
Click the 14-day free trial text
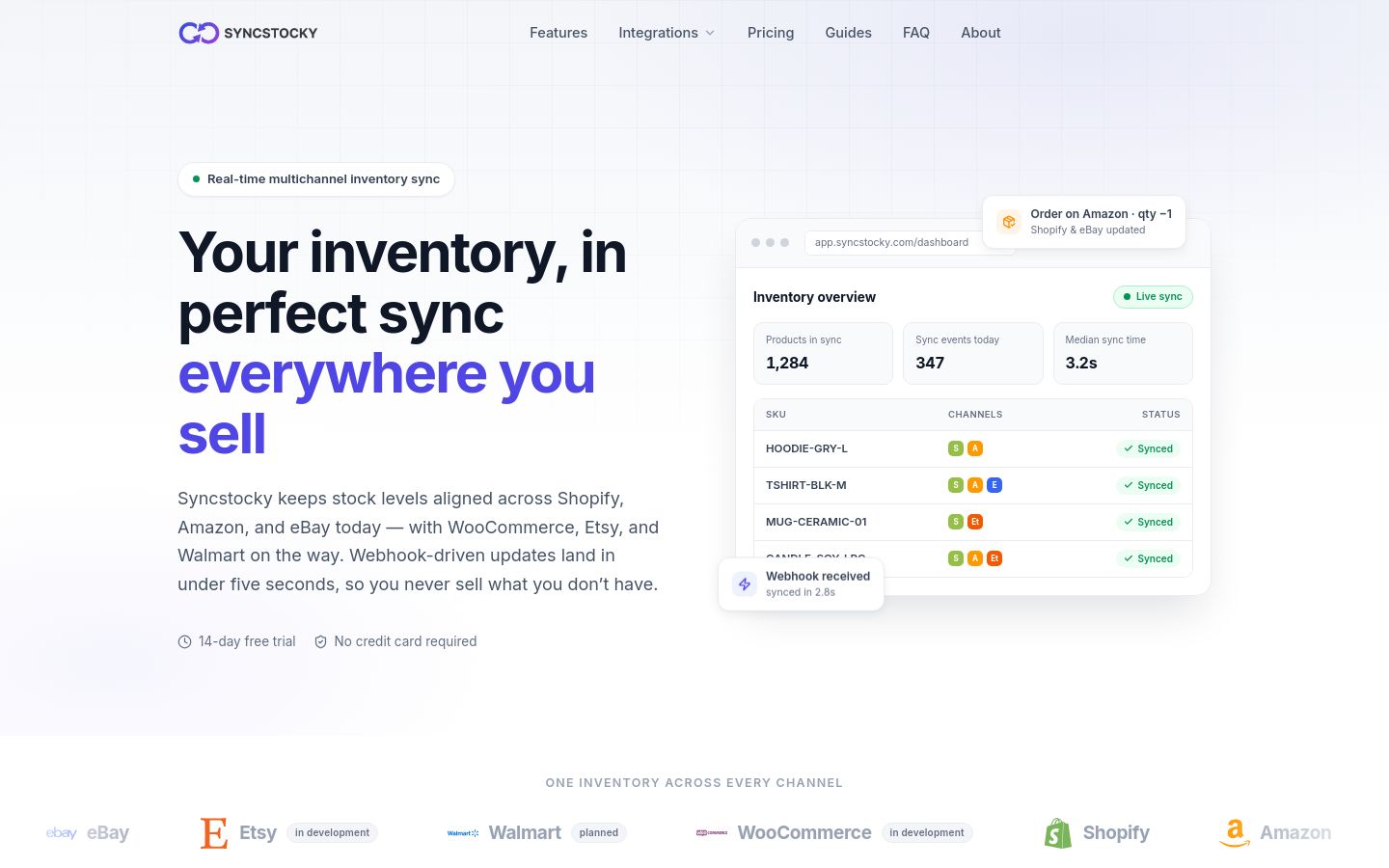point(247,641)
